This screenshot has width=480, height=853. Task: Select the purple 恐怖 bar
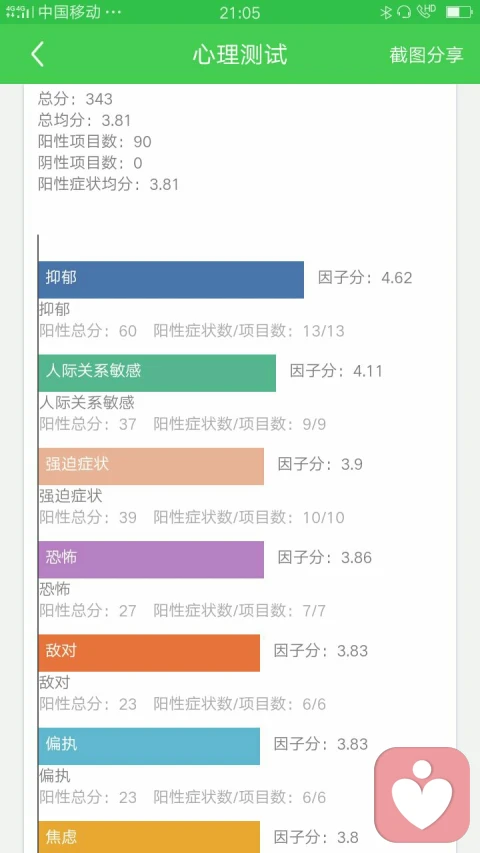coord(151,559)
